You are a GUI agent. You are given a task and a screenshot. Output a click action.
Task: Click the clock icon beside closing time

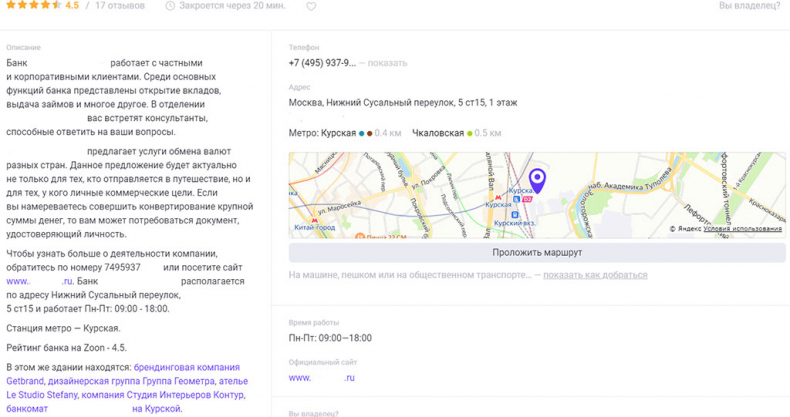point(170,6)
